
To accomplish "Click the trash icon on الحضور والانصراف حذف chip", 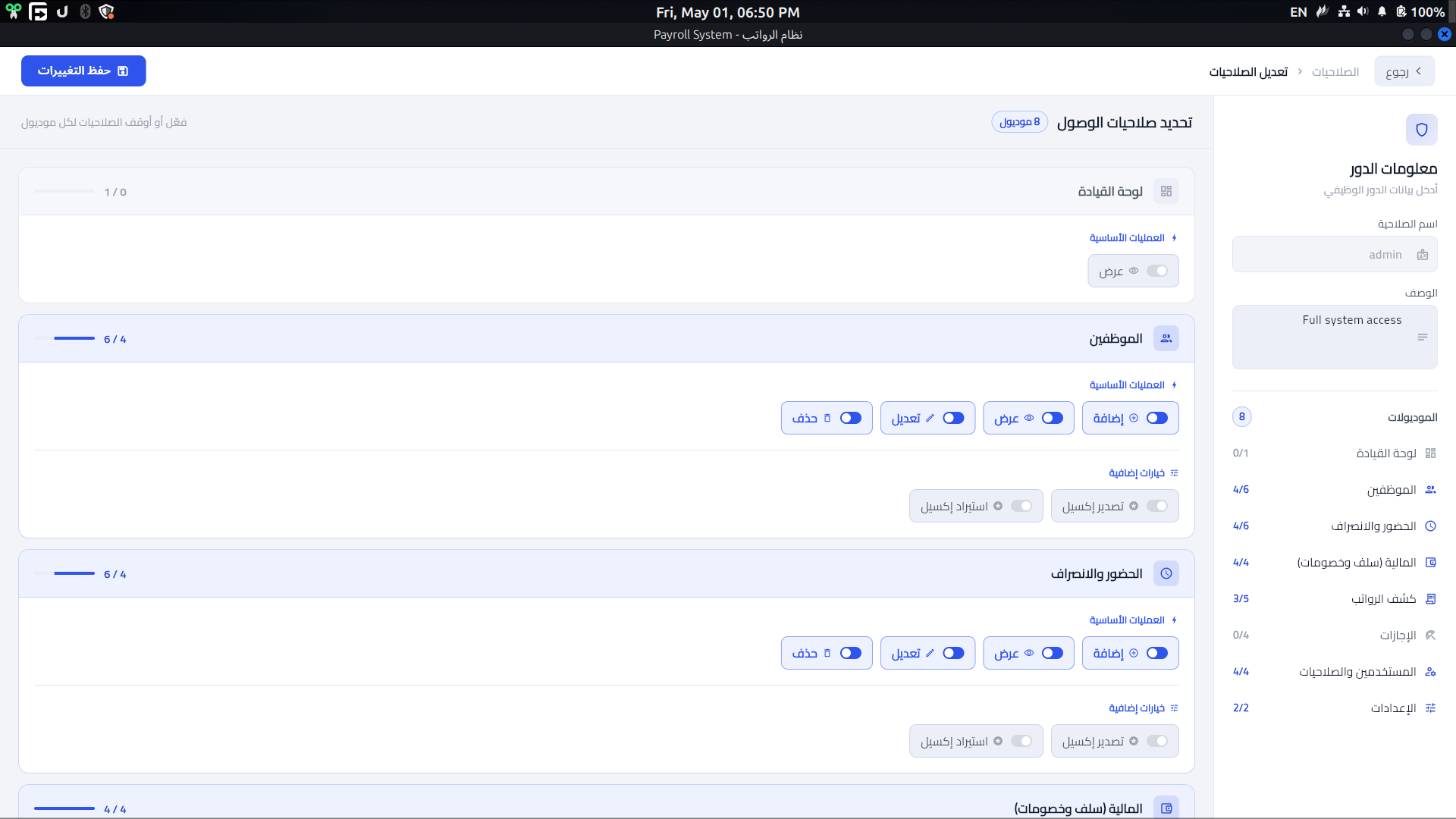I will coord(827,653).
